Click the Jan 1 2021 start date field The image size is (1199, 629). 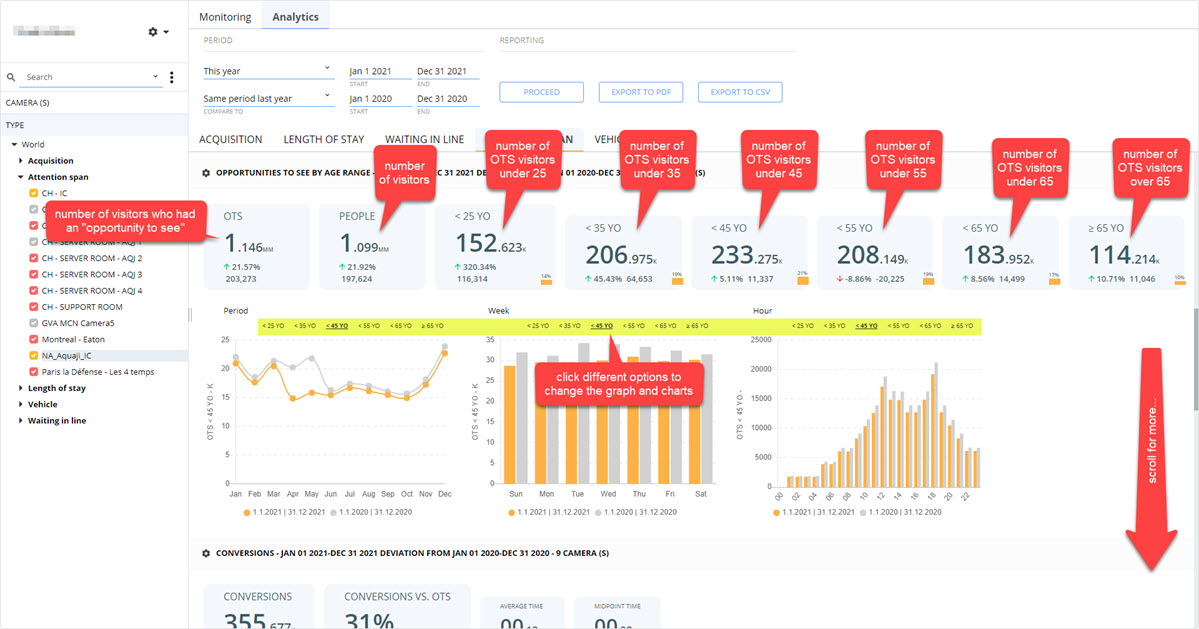[380, 71]
